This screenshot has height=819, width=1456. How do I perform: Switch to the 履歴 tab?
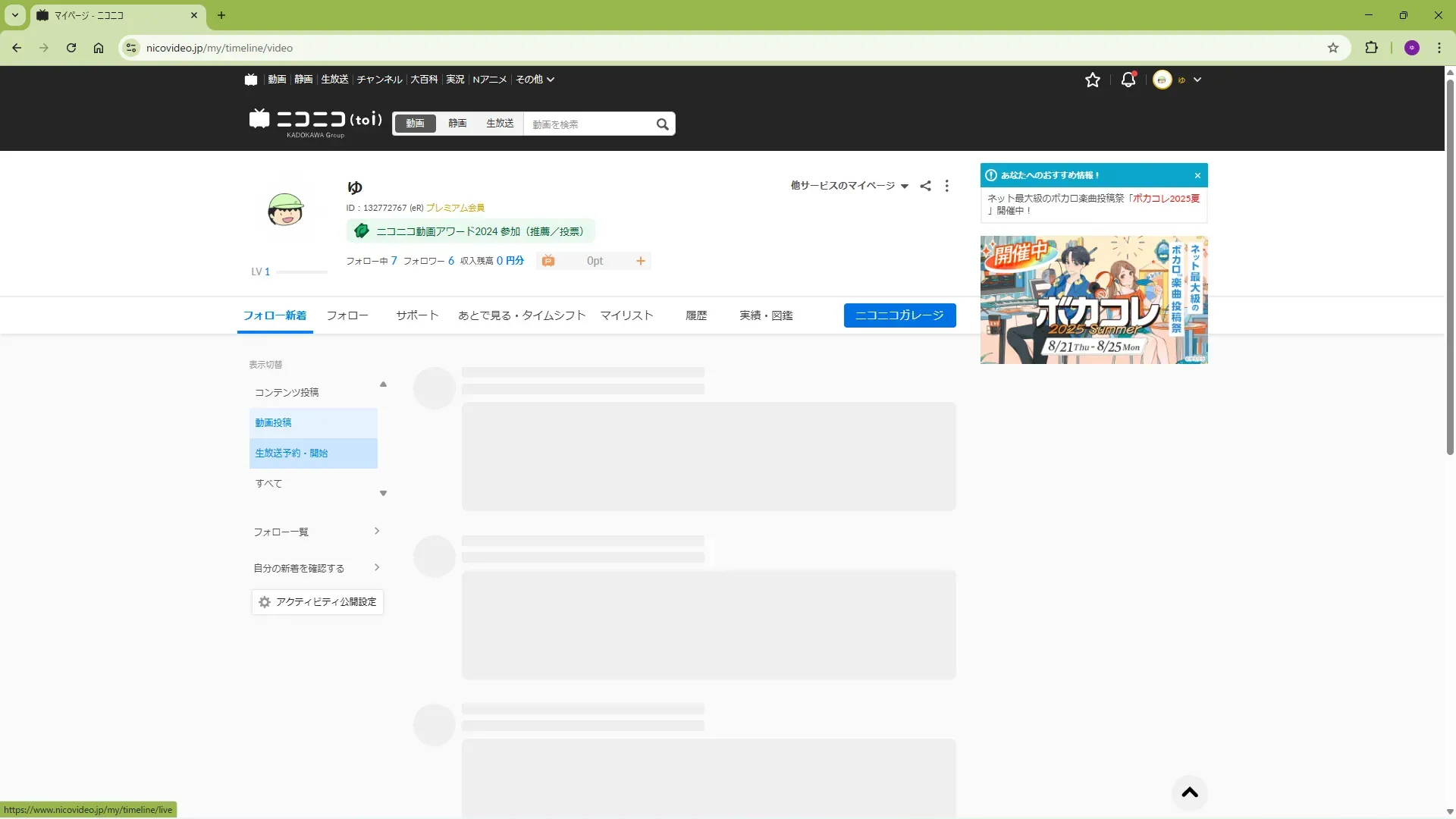695,315
